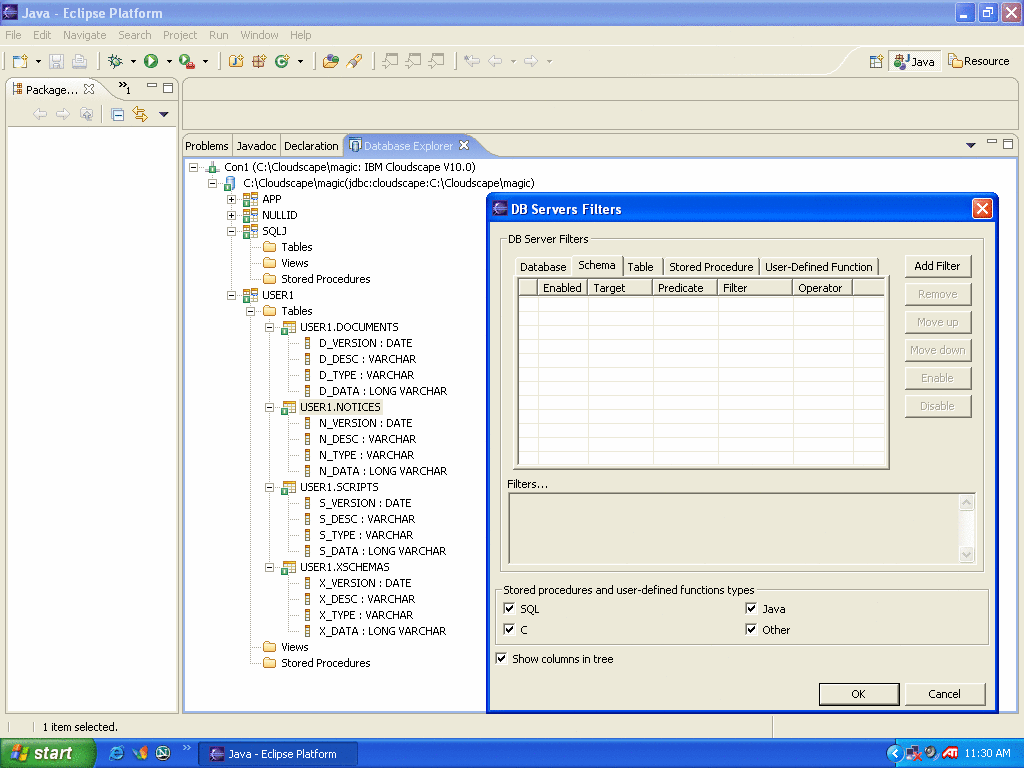Click the Filters text area scrollbar
This screenshot has height=768, width=1024.
point(966,529)
